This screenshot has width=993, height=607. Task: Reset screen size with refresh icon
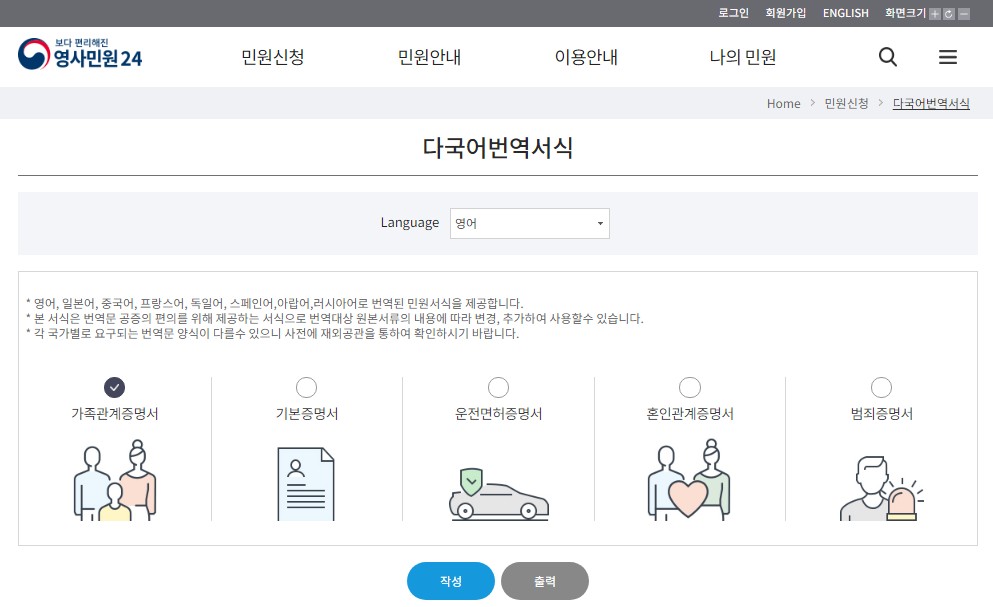949,14
